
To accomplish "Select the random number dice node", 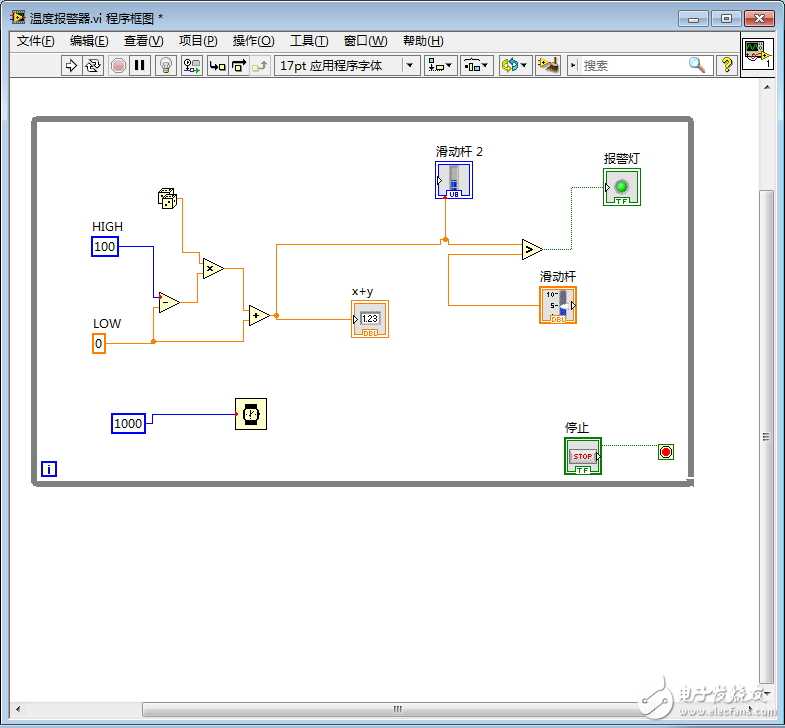I will tap(167, 198).
